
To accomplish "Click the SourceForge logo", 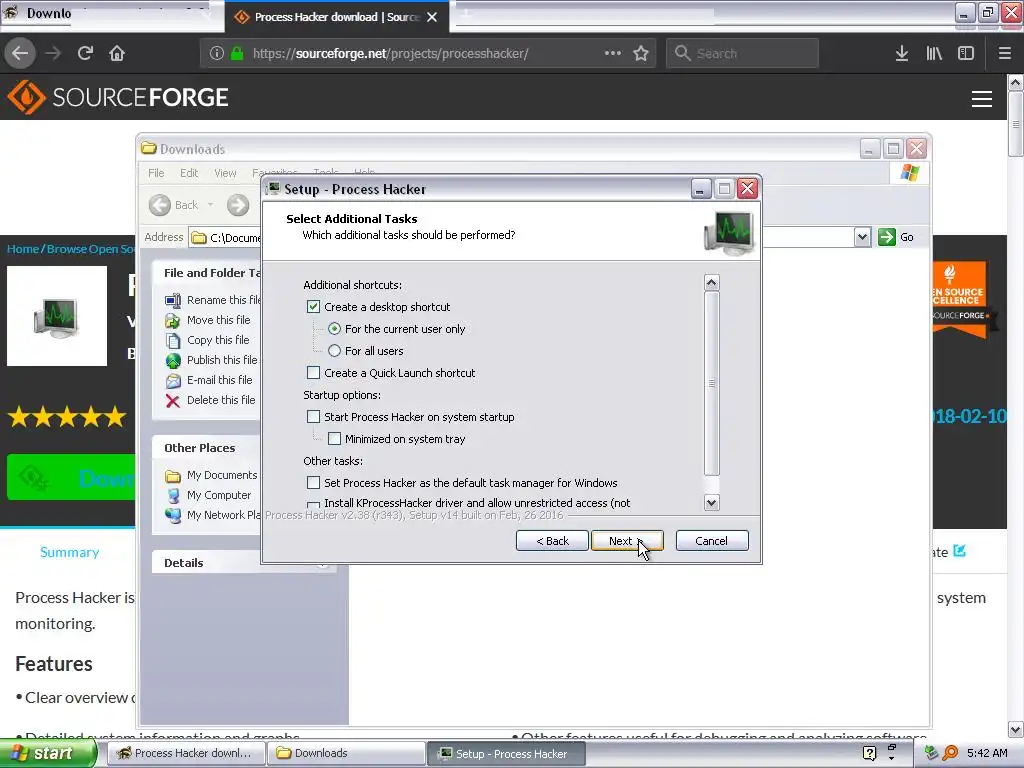I will 118,97.
